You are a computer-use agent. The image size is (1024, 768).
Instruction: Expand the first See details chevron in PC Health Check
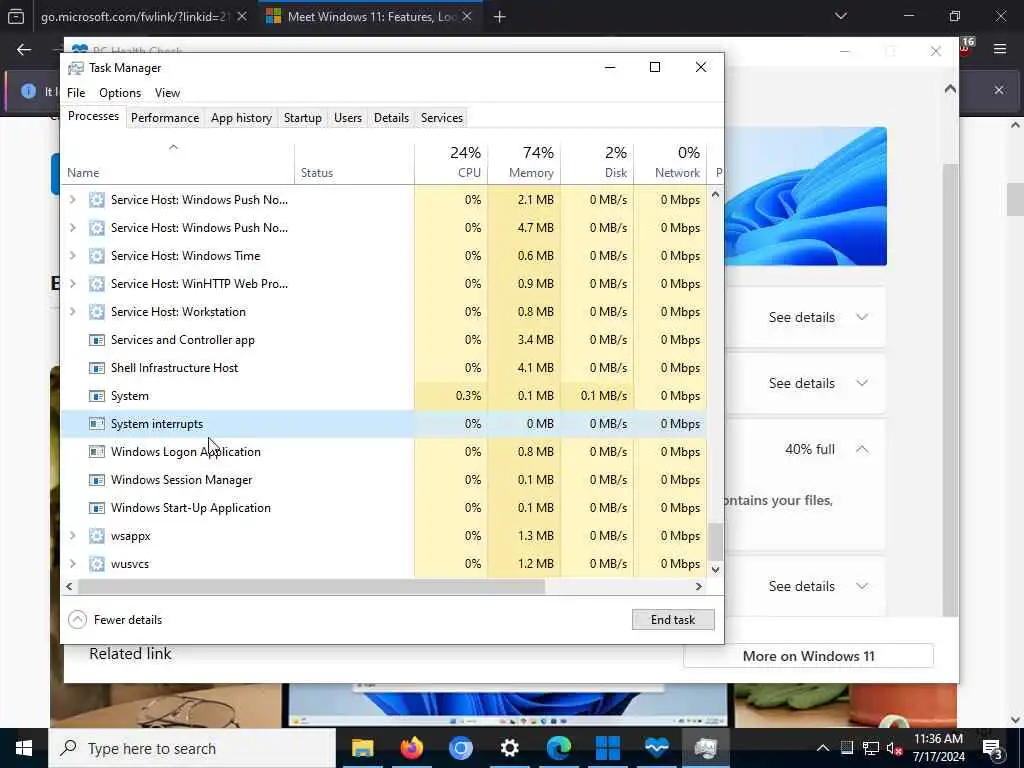coord(862,317)
